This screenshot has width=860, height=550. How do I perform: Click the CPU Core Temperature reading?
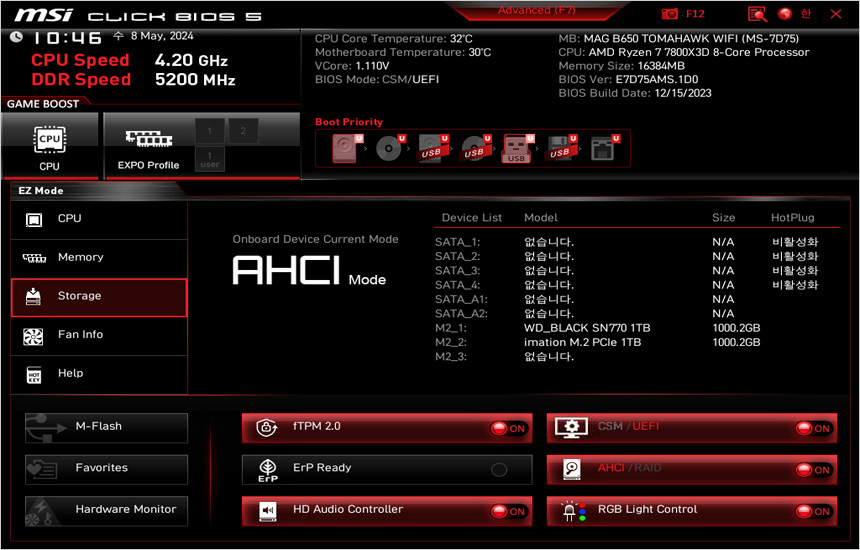click(x=393, y=39)
